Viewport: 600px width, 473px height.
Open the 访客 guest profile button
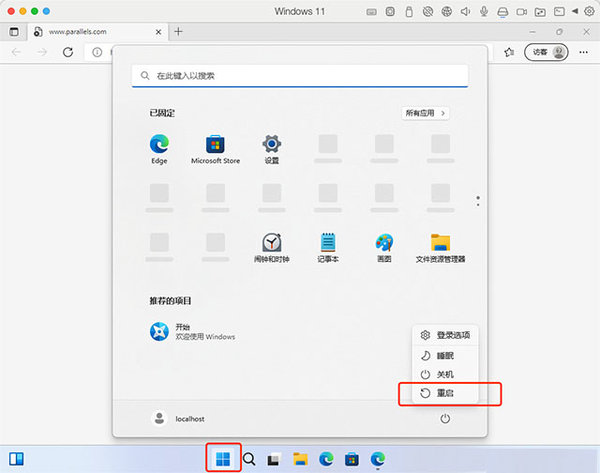point(546,52)
